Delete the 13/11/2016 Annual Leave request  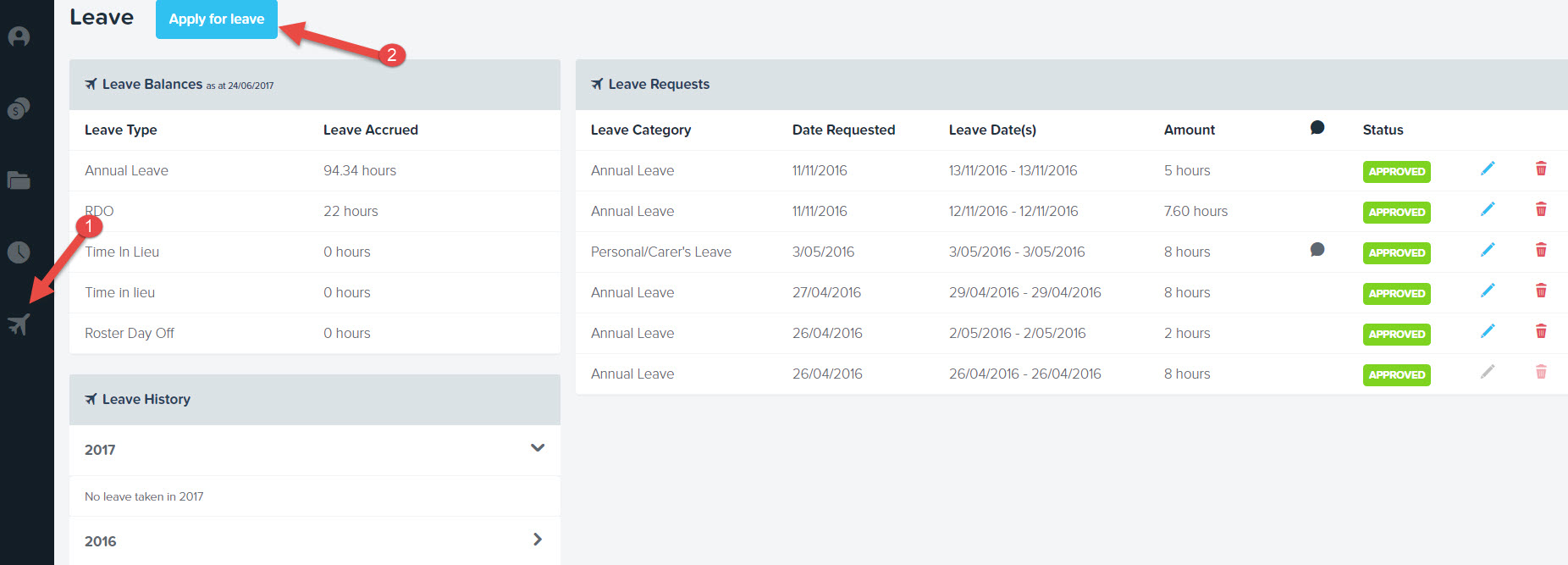coord(1541,169)
